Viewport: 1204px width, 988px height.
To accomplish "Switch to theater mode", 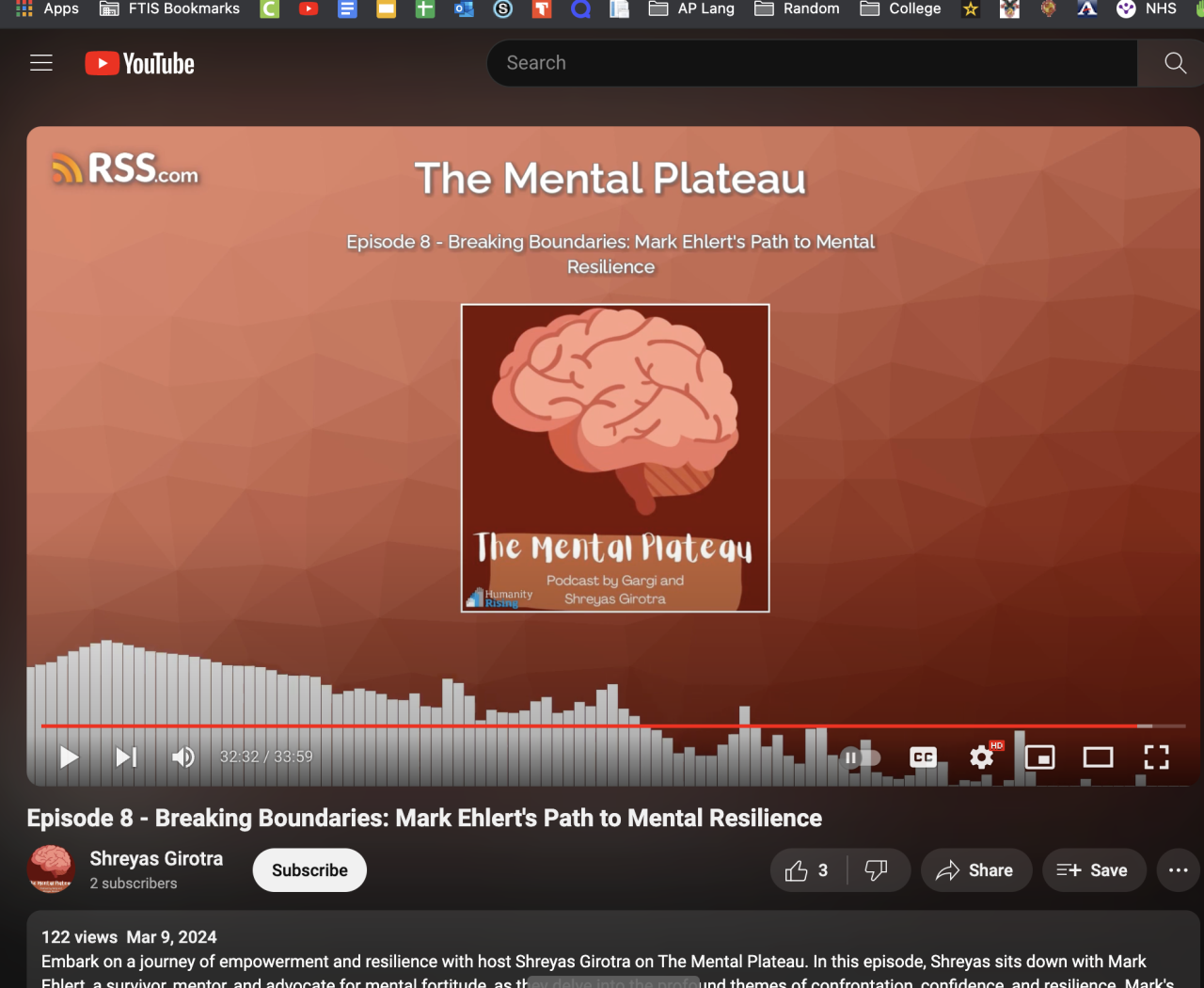I will click(x=1098, y=757).
